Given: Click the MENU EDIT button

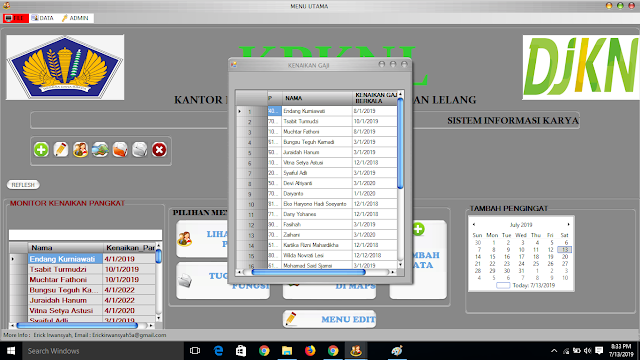Looking at the screenshot, I should (x=329, y=319).
